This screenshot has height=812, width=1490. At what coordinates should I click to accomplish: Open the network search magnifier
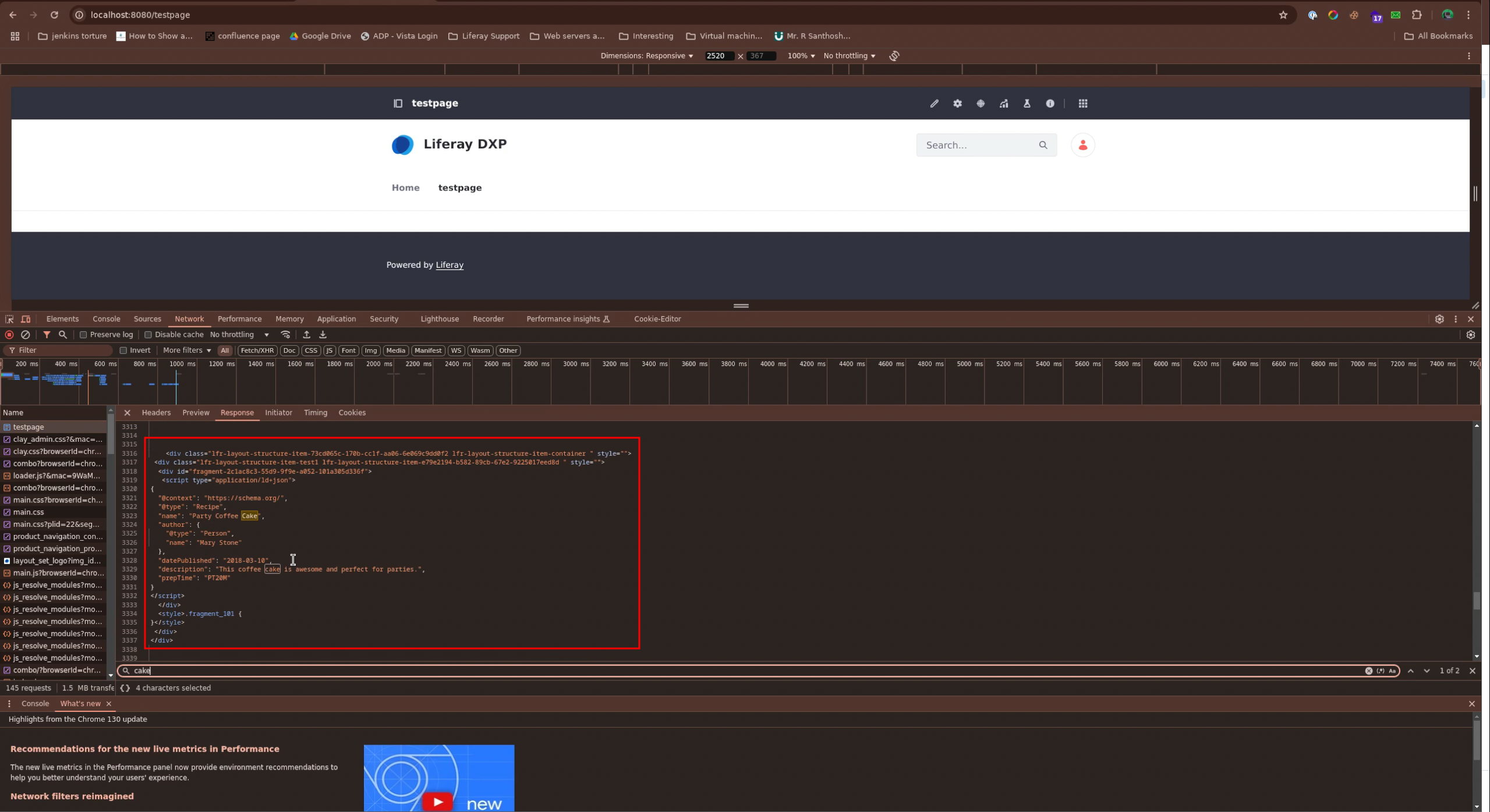(63, 335)
